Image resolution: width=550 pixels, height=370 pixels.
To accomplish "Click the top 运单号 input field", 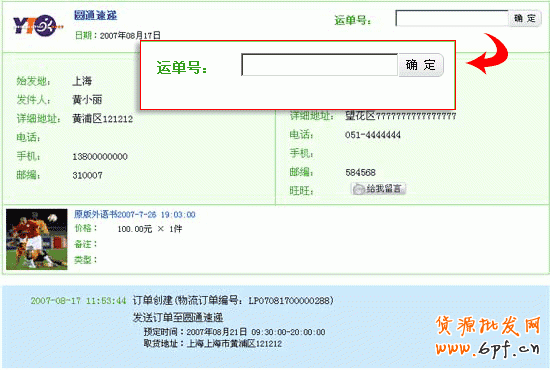I will point(452,18).
